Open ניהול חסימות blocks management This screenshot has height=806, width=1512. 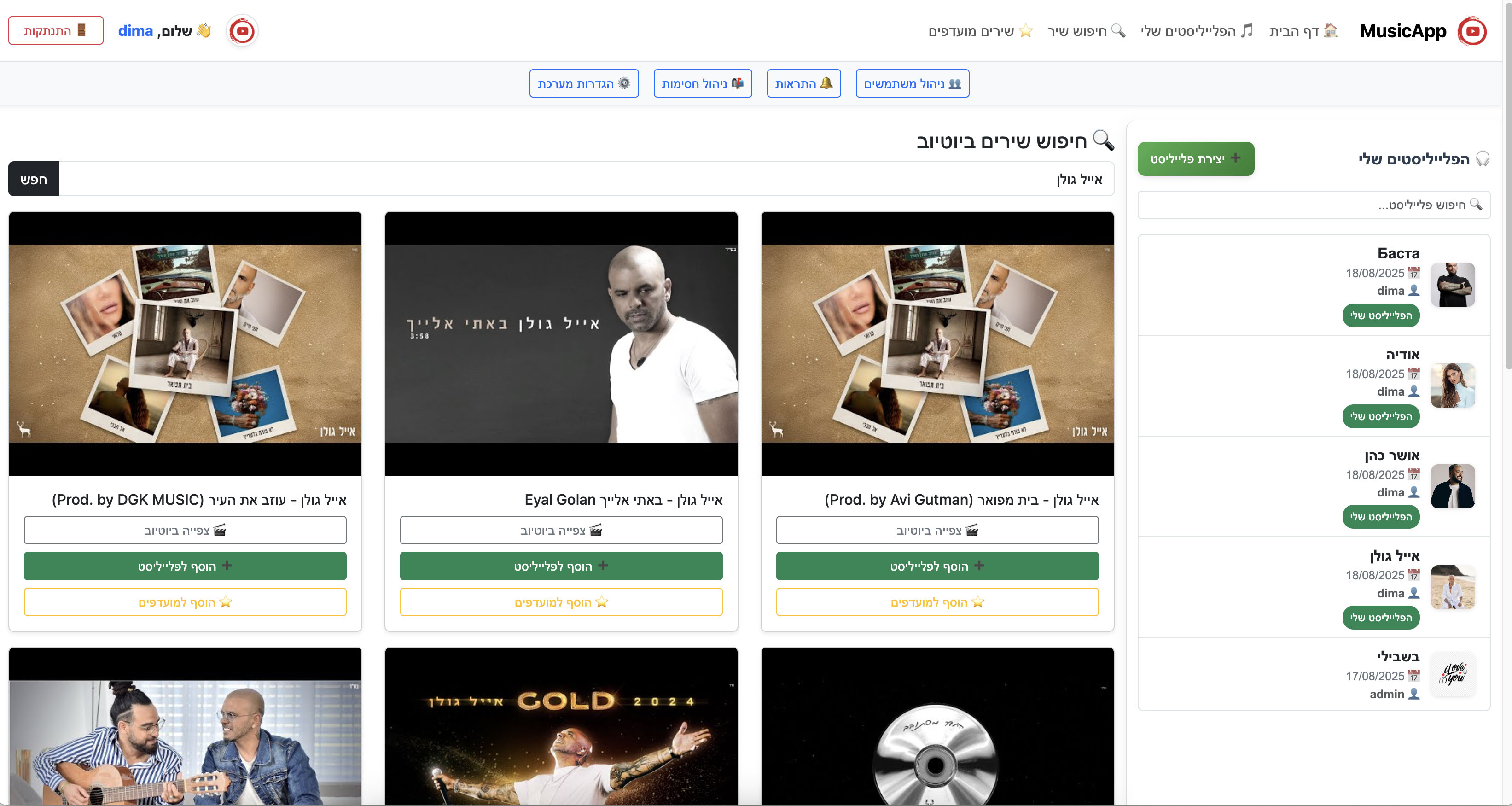click(x=703, y=83)
